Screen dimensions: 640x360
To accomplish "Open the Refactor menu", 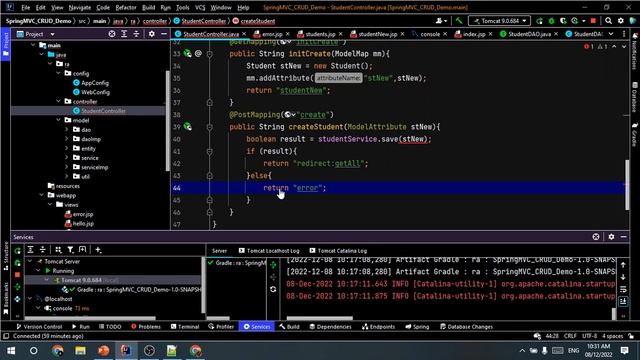I will [x=126, y=7].
